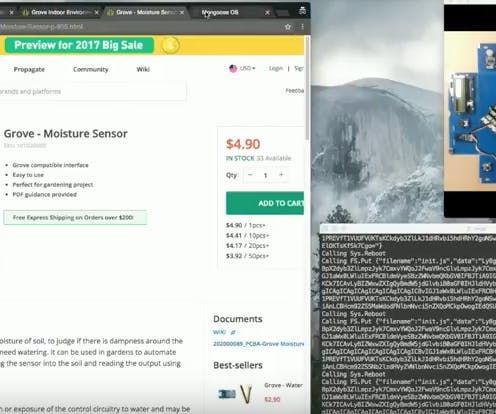Open the Wiki document link
Screen dimensions: 496x414
pos(219,332)
